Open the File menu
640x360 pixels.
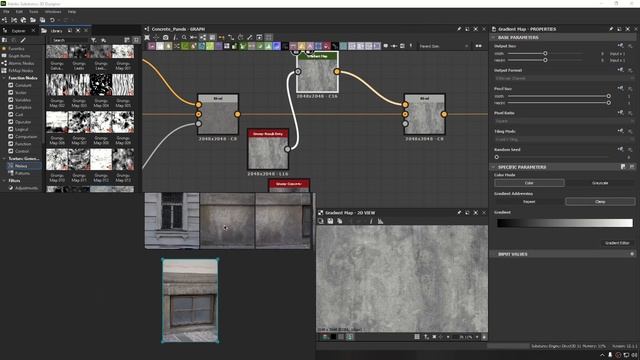pyautogui.click(x=7, y=12)
